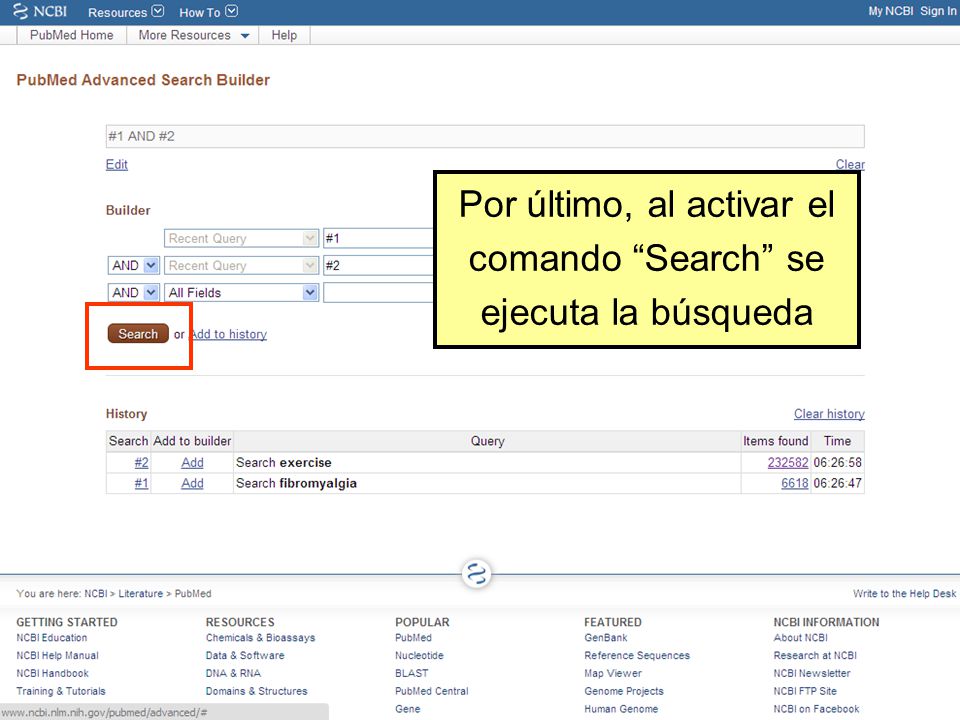Click builder field containing #1
Screen dimensions: 960x720
(378, 238)
